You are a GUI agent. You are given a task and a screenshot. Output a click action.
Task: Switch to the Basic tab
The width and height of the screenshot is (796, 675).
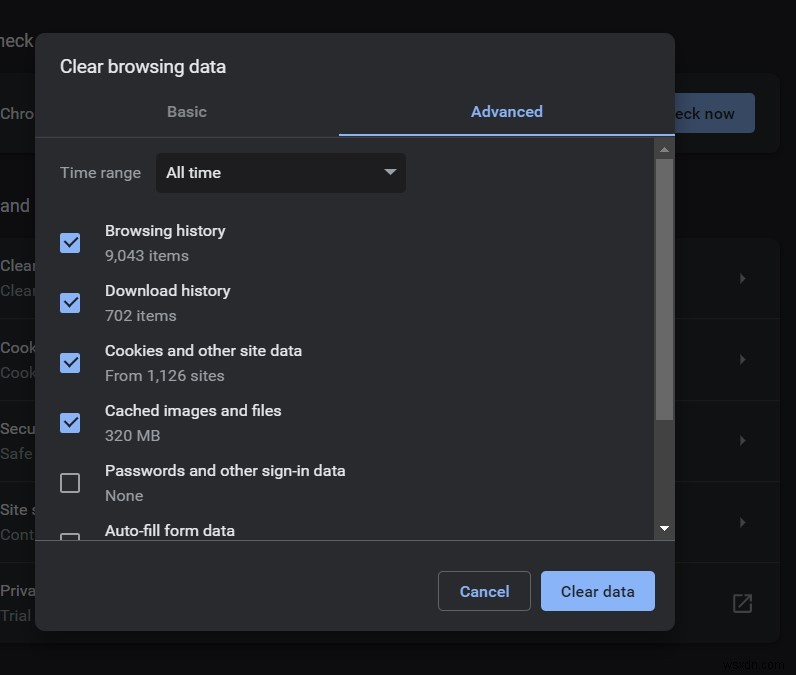tap(187, 112)
